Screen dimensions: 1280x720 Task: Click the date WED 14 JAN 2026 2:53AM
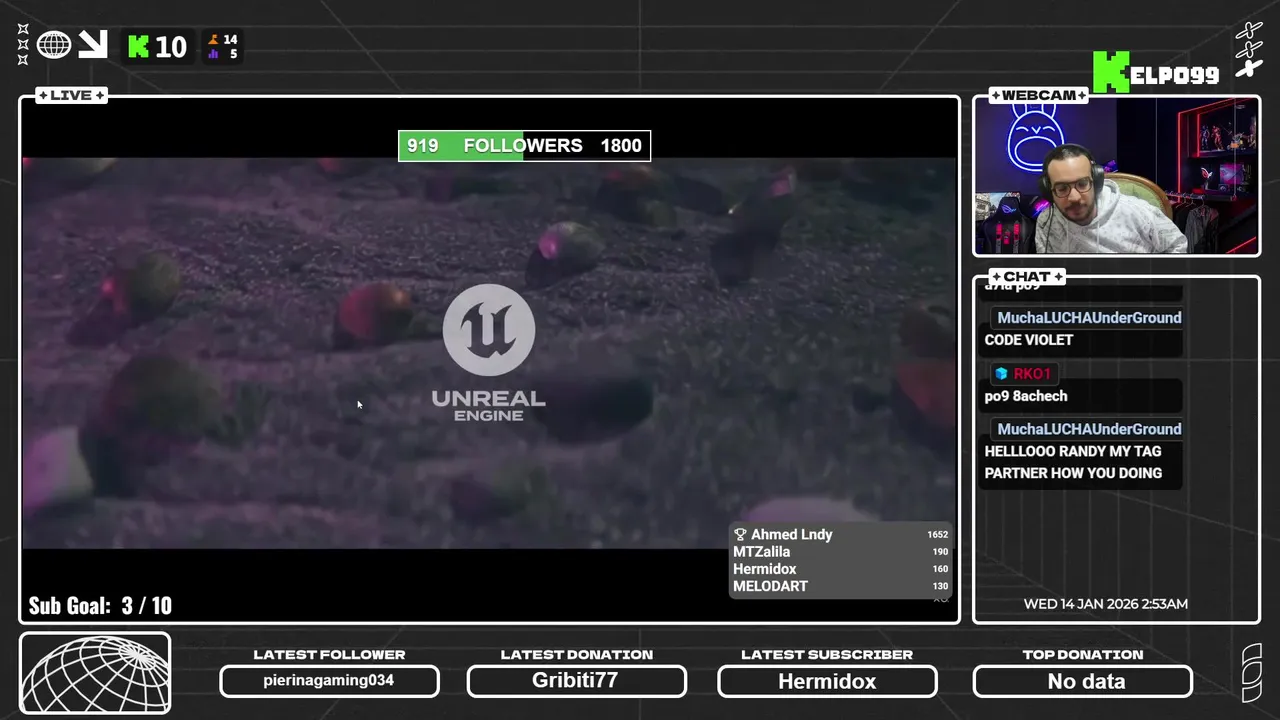point(1106,604)
